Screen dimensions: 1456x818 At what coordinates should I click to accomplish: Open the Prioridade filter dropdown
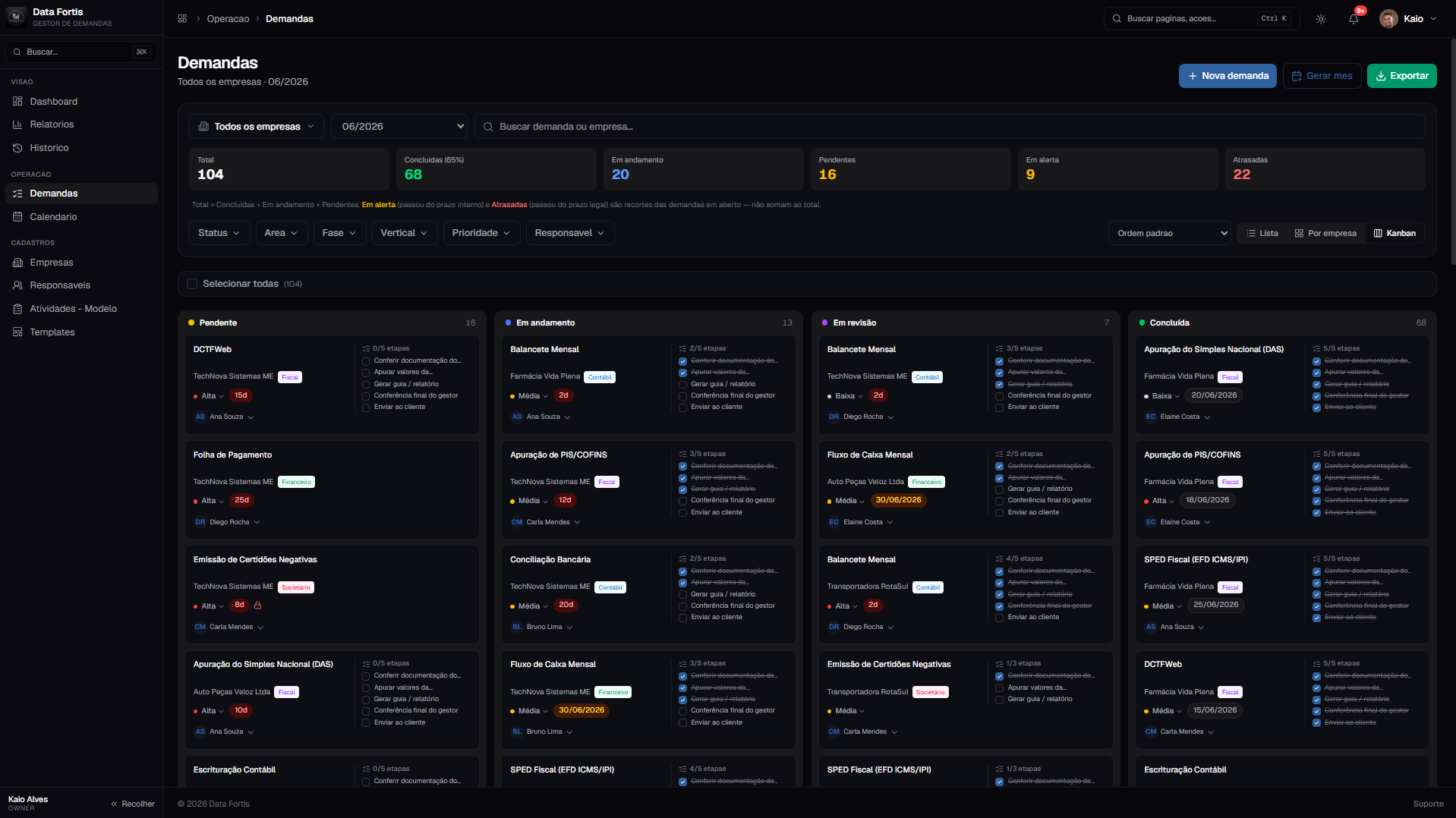[481, 233]
